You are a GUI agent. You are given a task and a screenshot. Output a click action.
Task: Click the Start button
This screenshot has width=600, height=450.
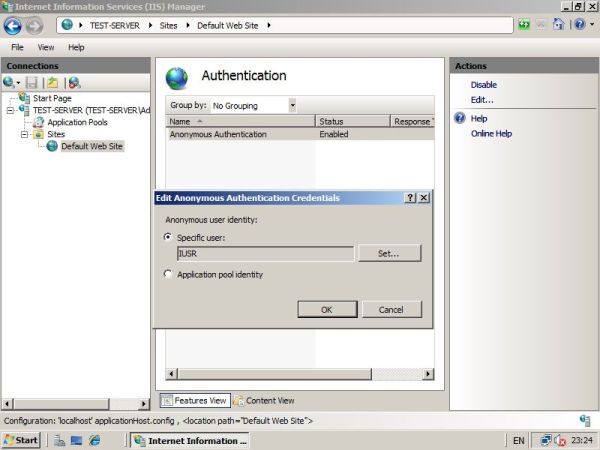(x=21, y=440)
